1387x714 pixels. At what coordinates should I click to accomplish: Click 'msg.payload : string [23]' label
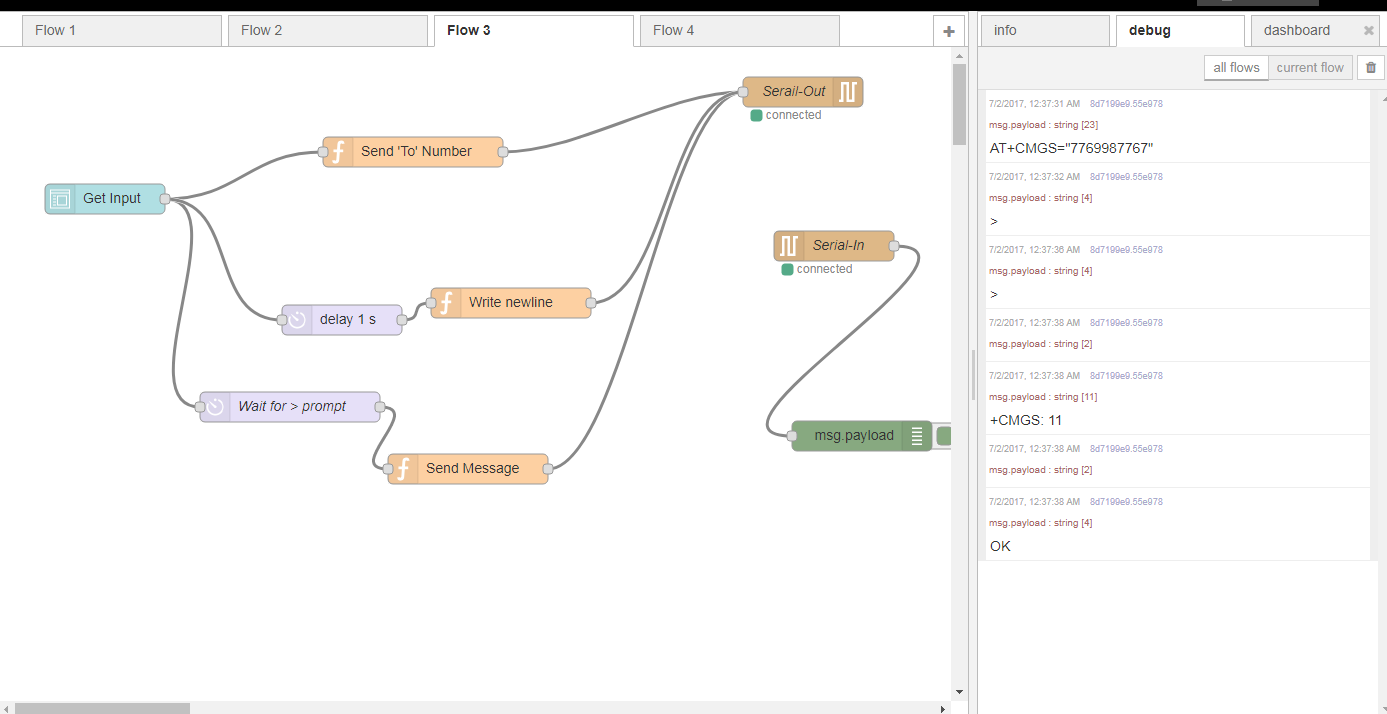click(1044, 125)
